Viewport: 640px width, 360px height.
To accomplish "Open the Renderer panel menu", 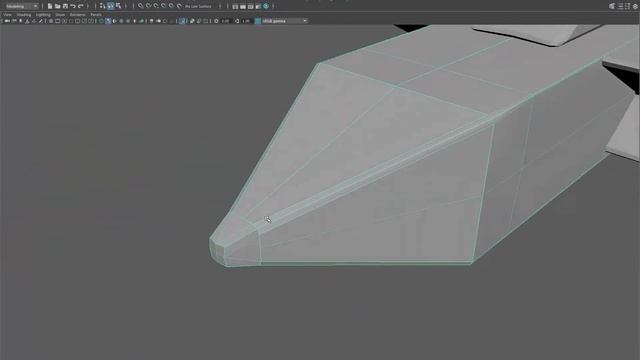I will (78, 15).
